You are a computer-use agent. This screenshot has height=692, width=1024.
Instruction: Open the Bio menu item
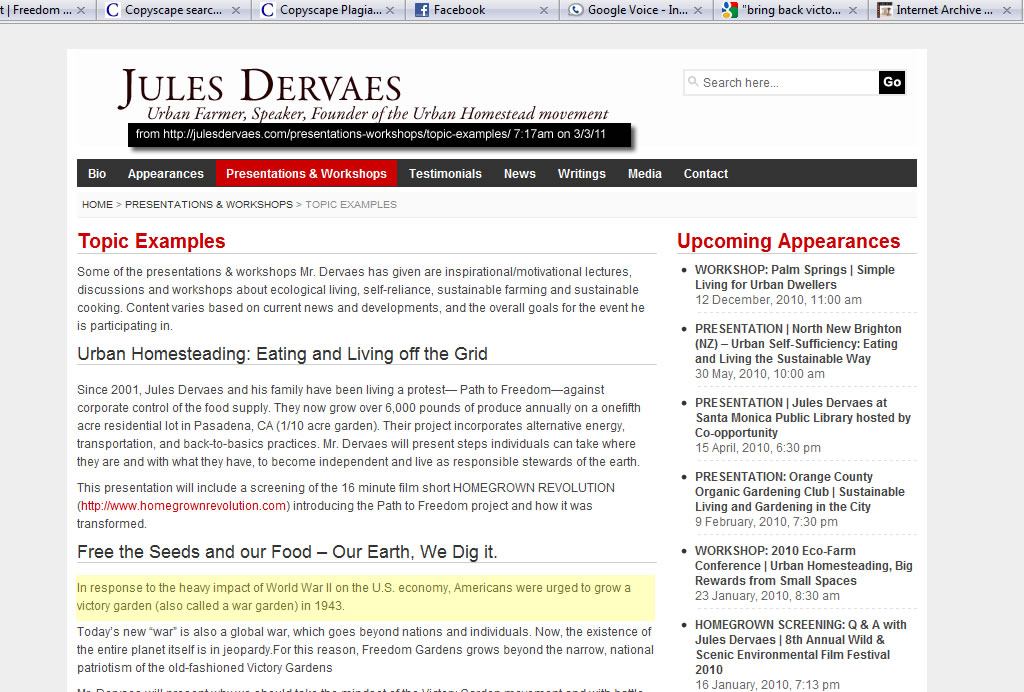pyautogui.click(x=97, y=174)
